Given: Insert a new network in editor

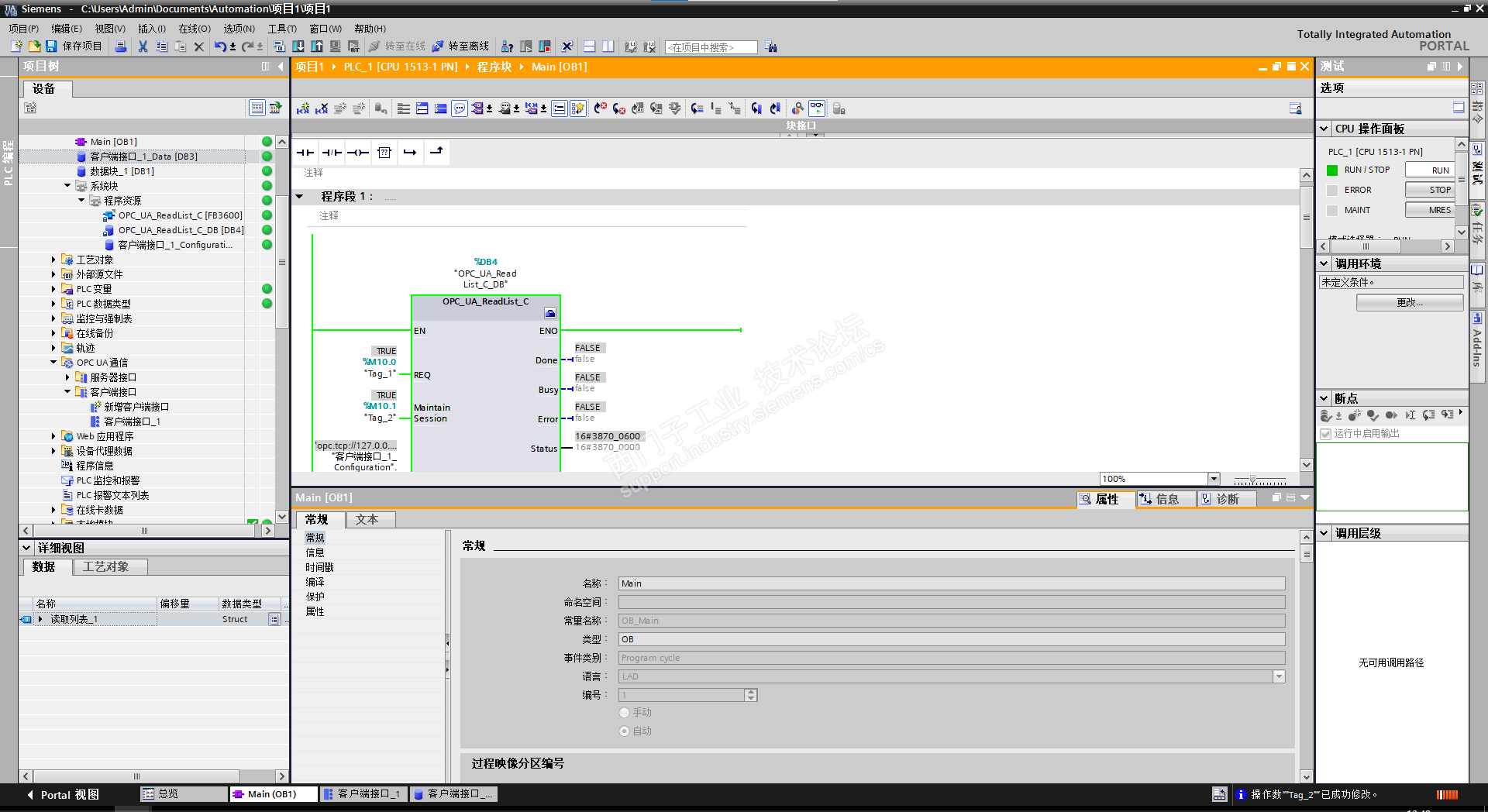Looking at the screenshot, I should 303,108.
